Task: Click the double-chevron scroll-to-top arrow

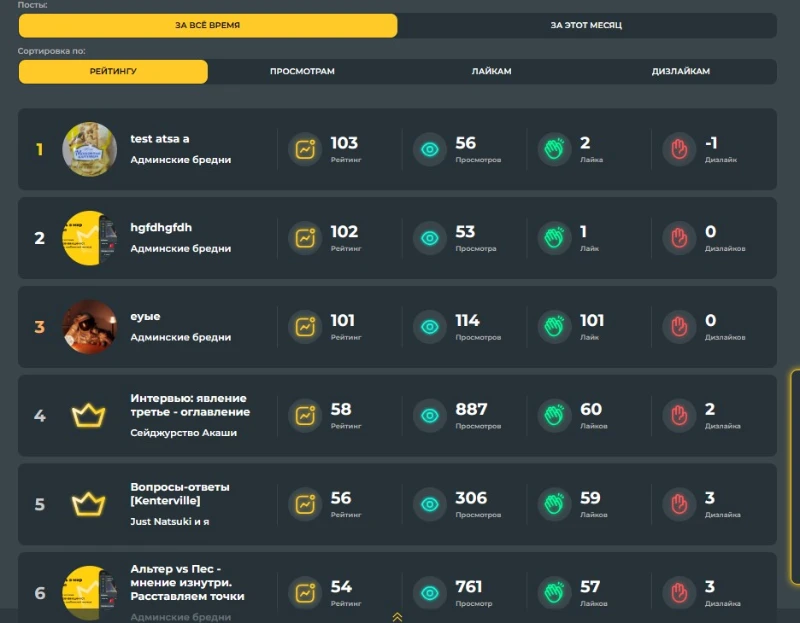Action: [397, 617]
